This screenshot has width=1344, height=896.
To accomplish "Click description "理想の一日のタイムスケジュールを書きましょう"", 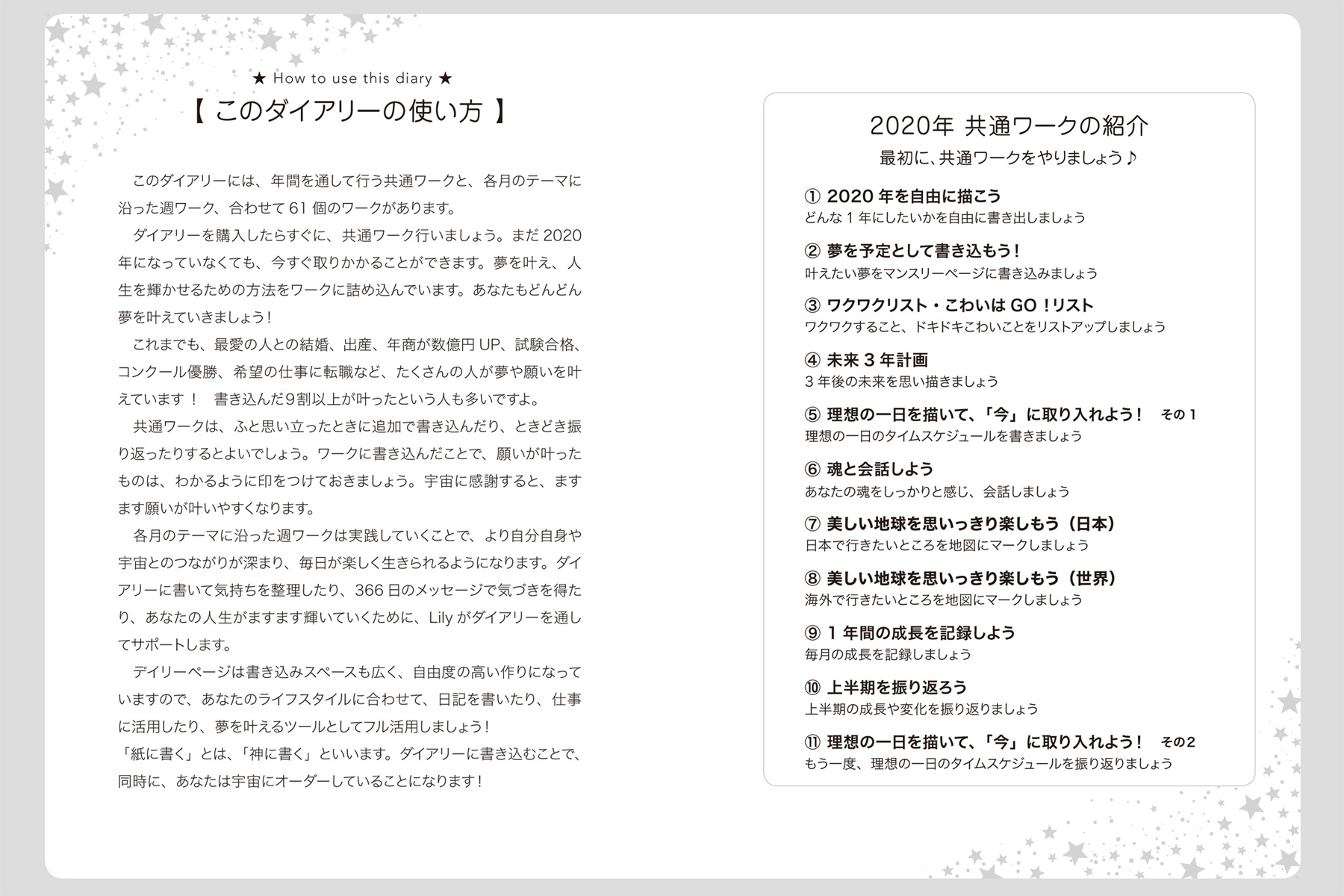I will tap(943, 436).
